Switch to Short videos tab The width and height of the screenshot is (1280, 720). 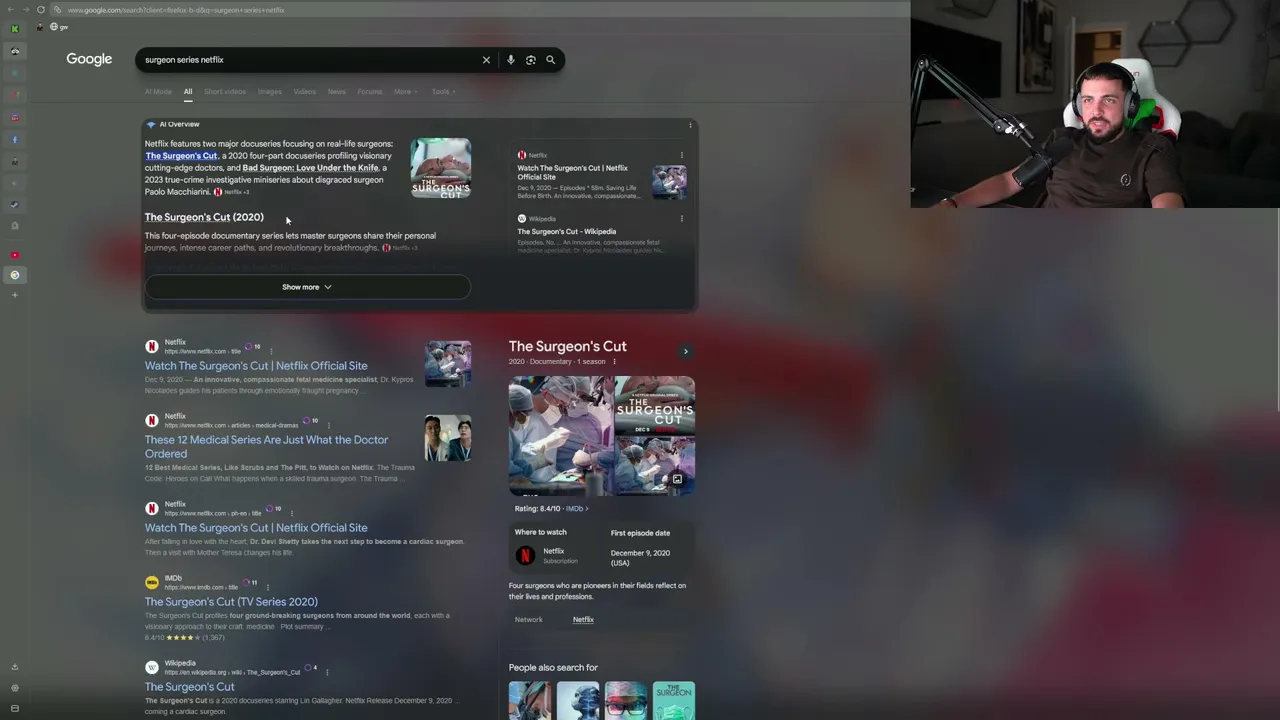coord(225,92)
